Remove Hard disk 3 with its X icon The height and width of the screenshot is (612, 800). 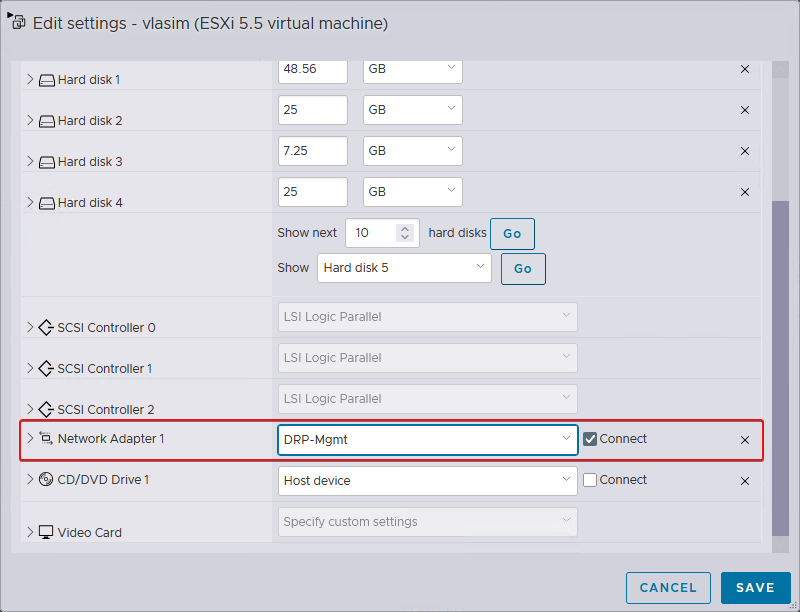(744, 151)
